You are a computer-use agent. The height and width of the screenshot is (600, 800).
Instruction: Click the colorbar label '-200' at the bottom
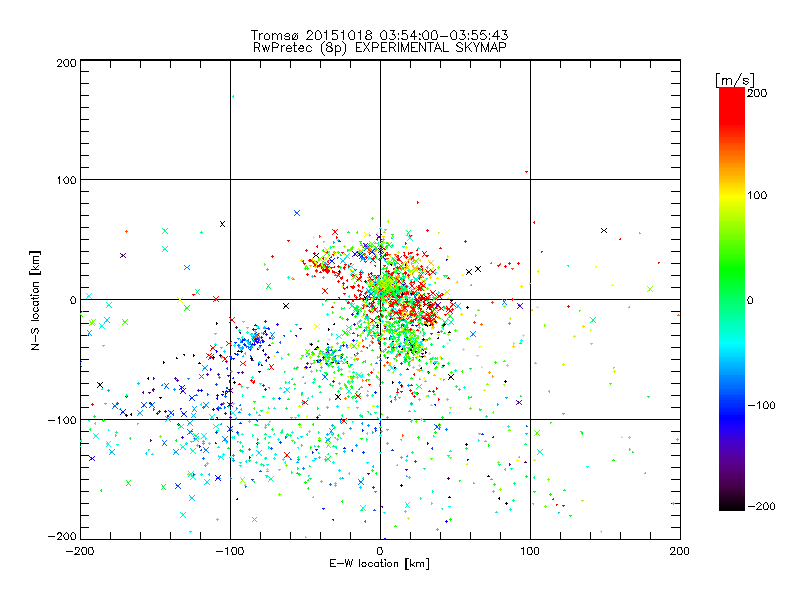point(761,506)
